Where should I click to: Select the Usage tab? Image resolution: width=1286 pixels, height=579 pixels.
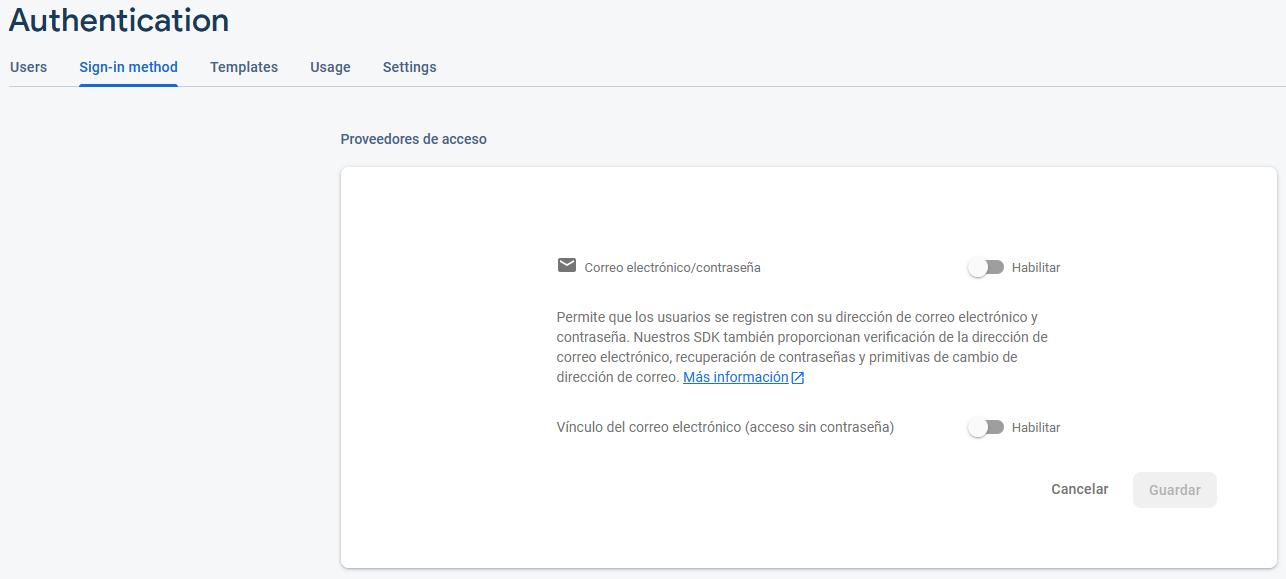(330, 67)
